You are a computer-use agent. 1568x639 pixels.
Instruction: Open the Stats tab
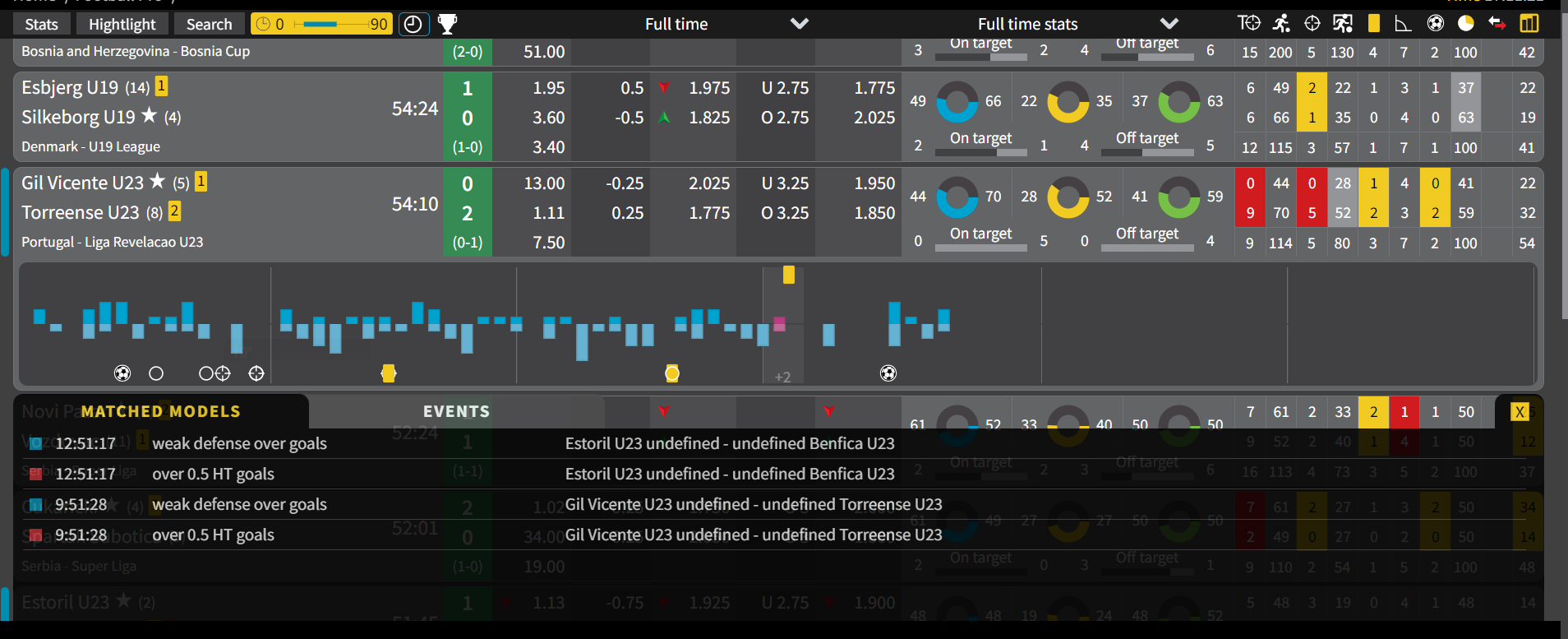42,24
